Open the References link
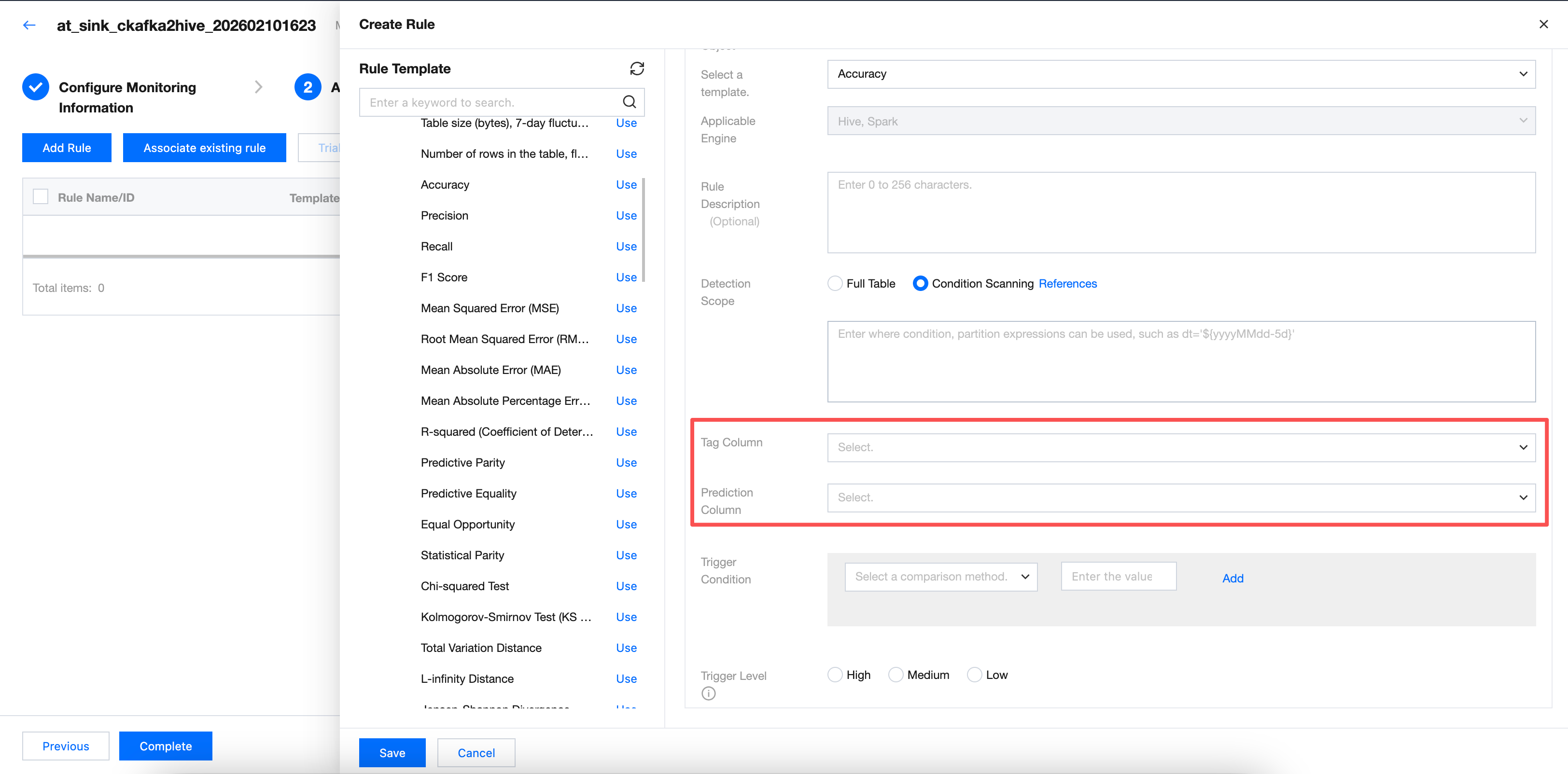Screen dimensions: 1568x774 [x=1068, y=284]
